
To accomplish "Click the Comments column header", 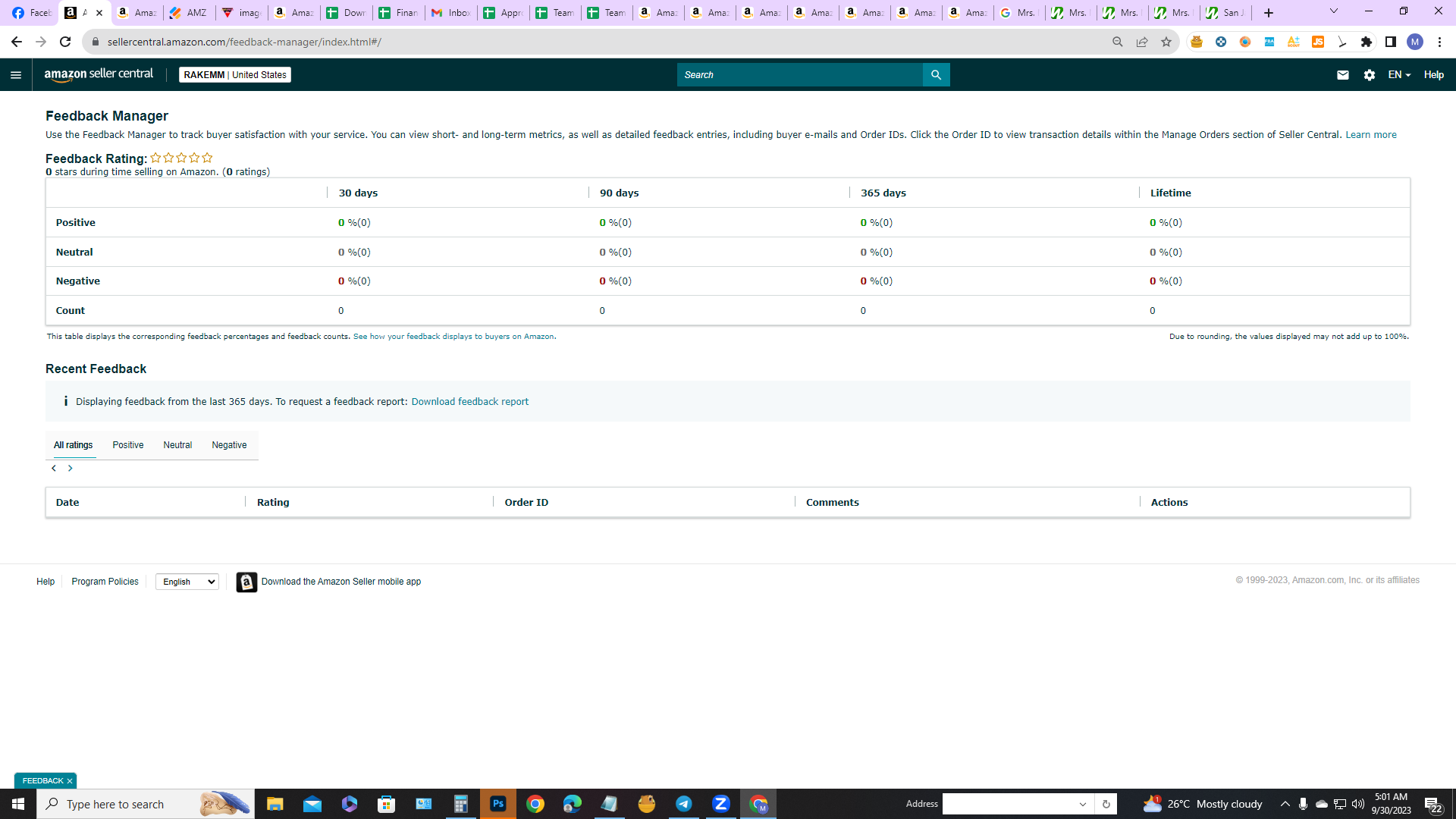I will tap(833, 503).
